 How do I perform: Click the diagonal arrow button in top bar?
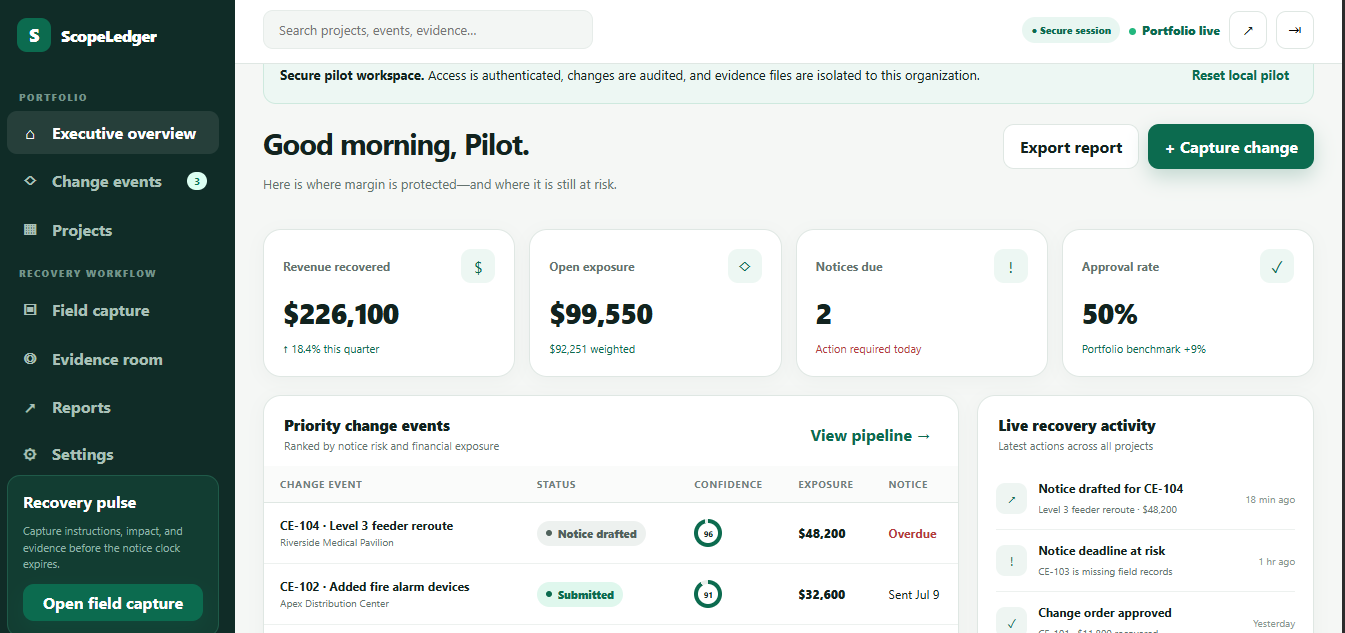1248,30
